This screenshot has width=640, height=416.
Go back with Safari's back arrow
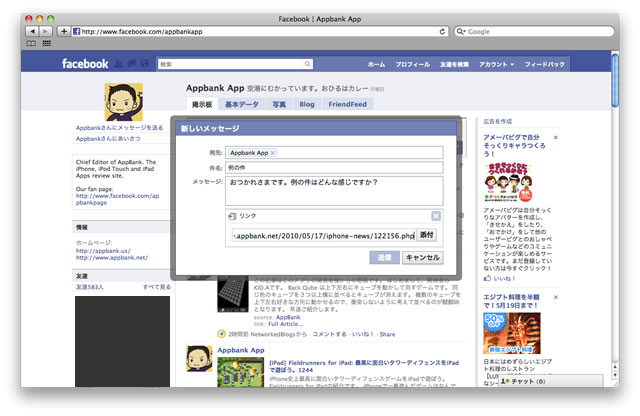click(32, 31)
